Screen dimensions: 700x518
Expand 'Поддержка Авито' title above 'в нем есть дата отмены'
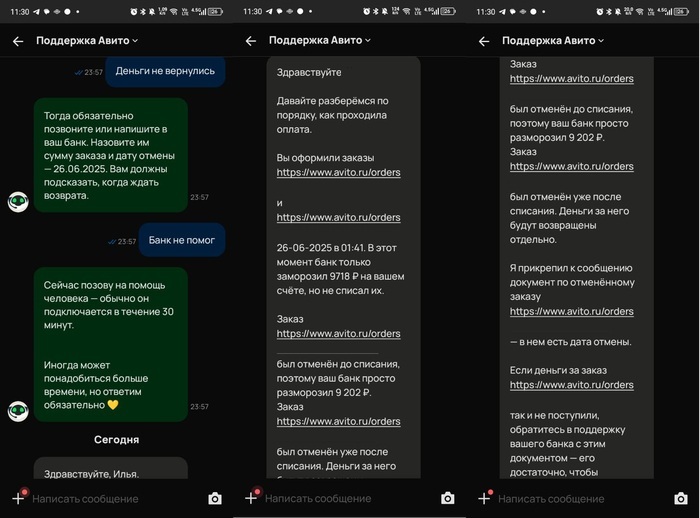click(x=553, y=41)
